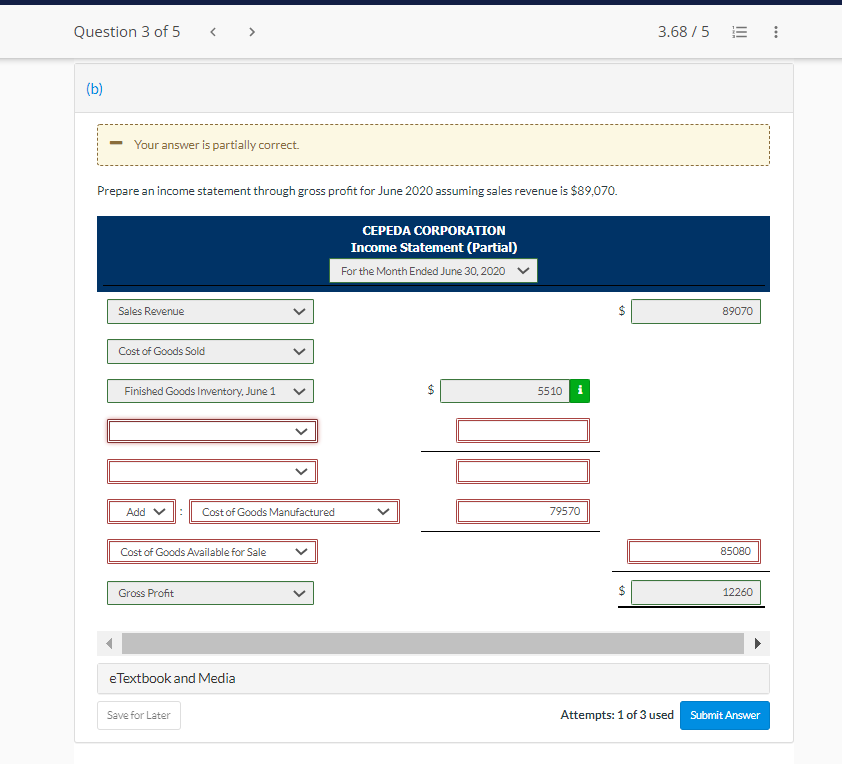Click the 85080 amount field

pos(694,551)
